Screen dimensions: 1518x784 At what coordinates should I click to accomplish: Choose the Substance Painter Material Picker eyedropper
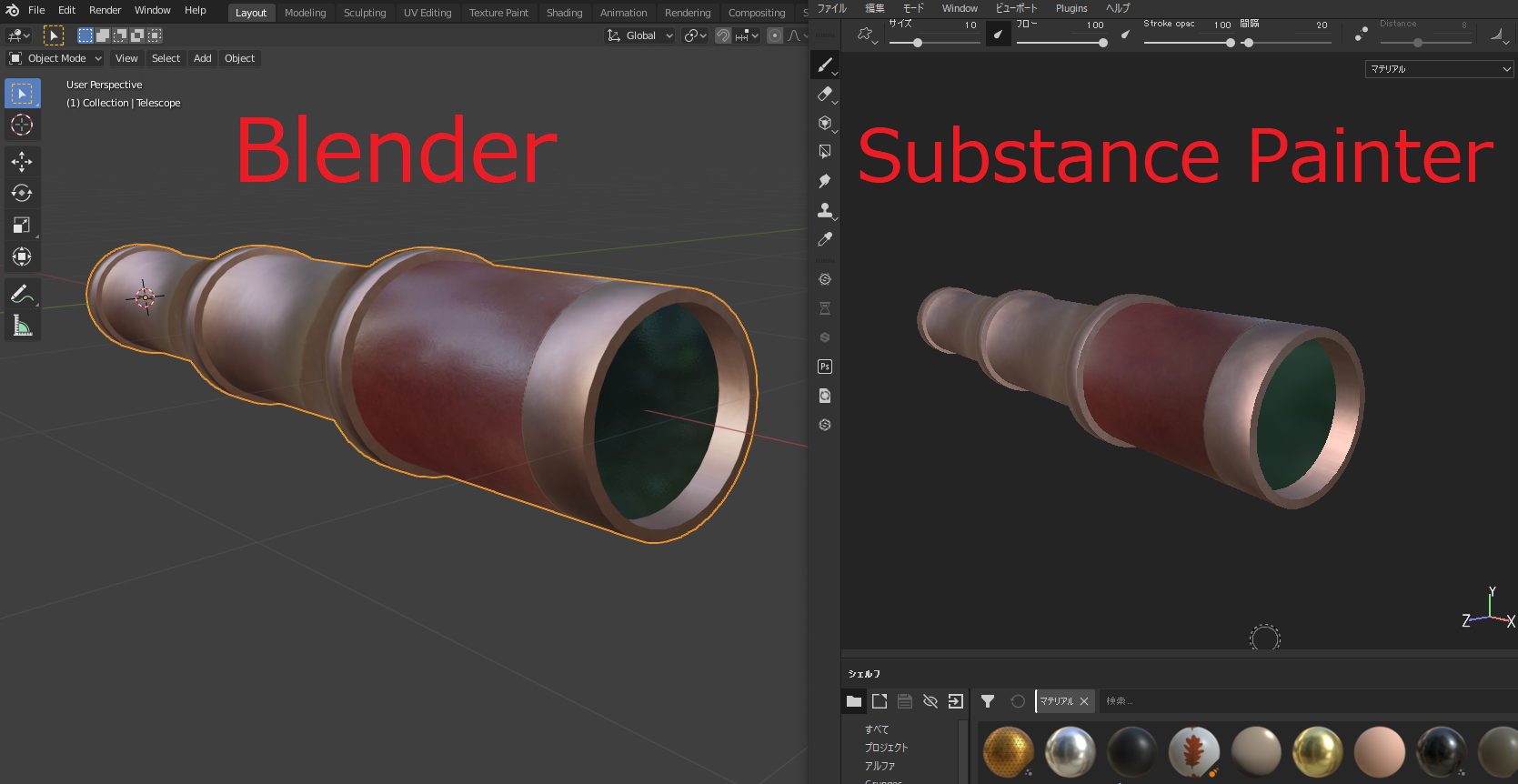click(825, 239)
